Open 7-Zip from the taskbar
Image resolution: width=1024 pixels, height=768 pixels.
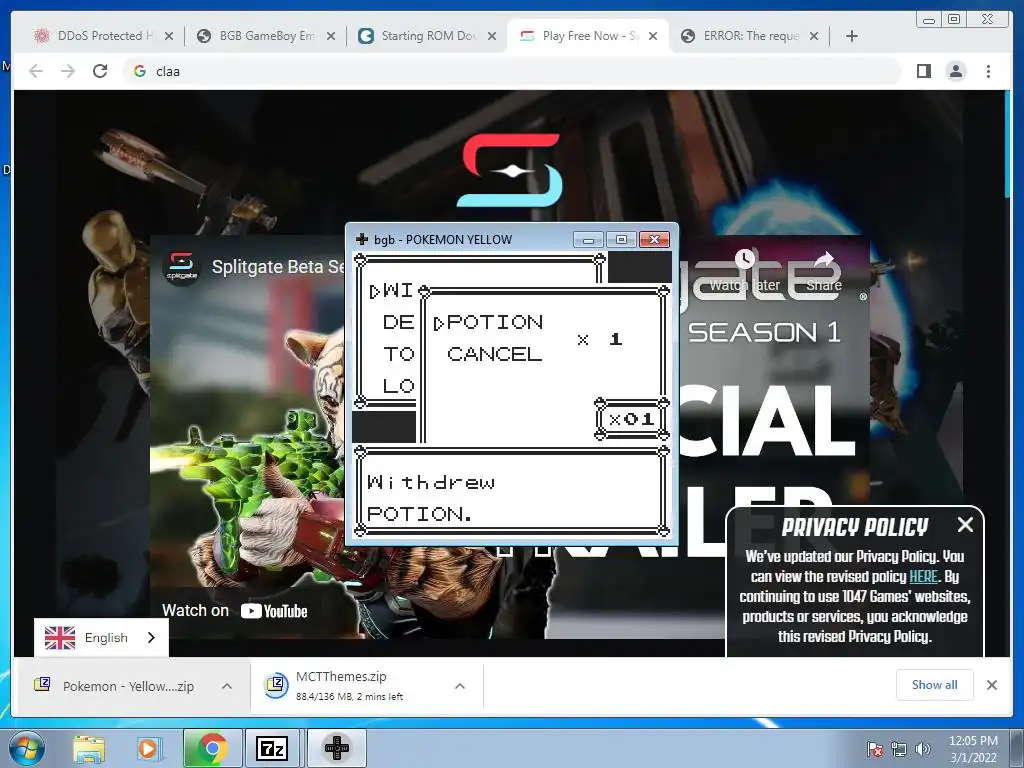tap(272, 748)
